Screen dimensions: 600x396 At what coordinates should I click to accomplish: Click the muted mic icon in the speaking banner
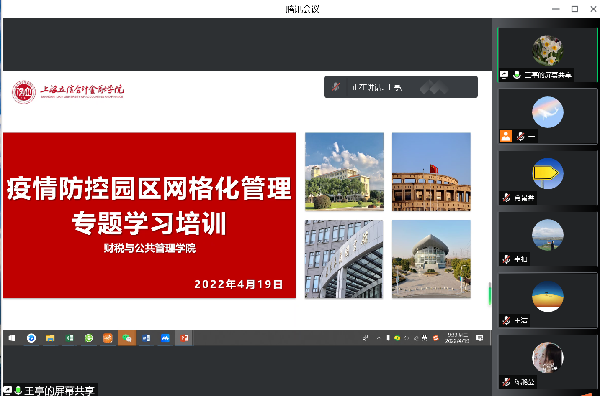coord(336,87)
